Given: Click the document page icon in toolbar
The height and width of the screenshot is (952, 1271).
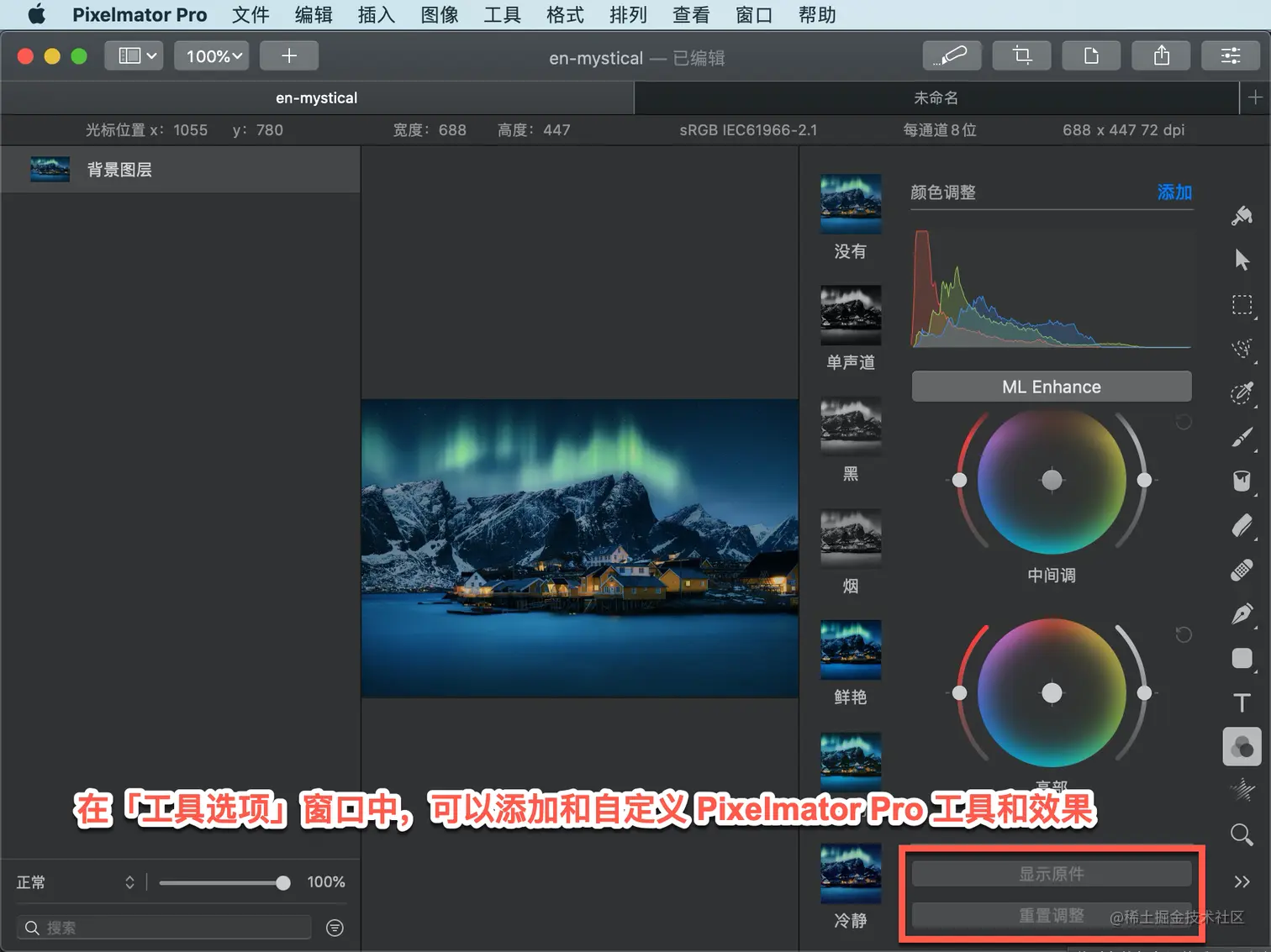Looking at the screenshot, I should click(1091, 55).
